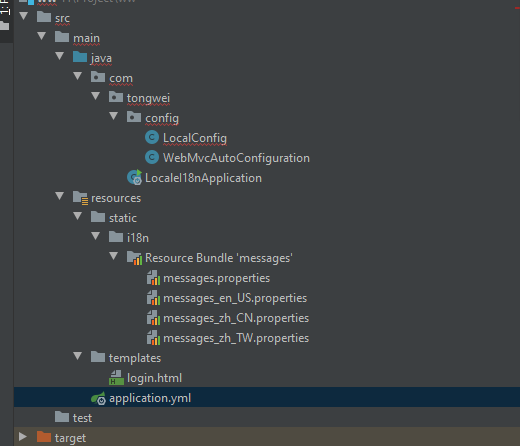Viewport: 520px width, 446px height.
Task: Click the templates folder icon
Action: pyautogui.click(x=98, y=357)
